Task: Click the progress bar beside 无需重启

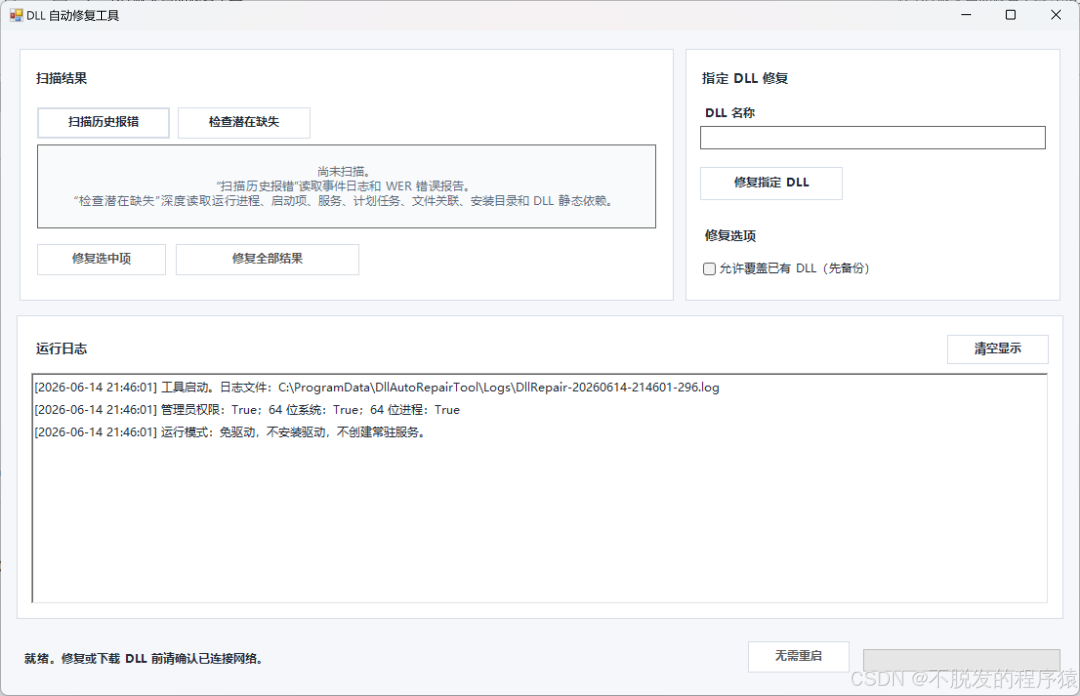Action: coord(962,659)
